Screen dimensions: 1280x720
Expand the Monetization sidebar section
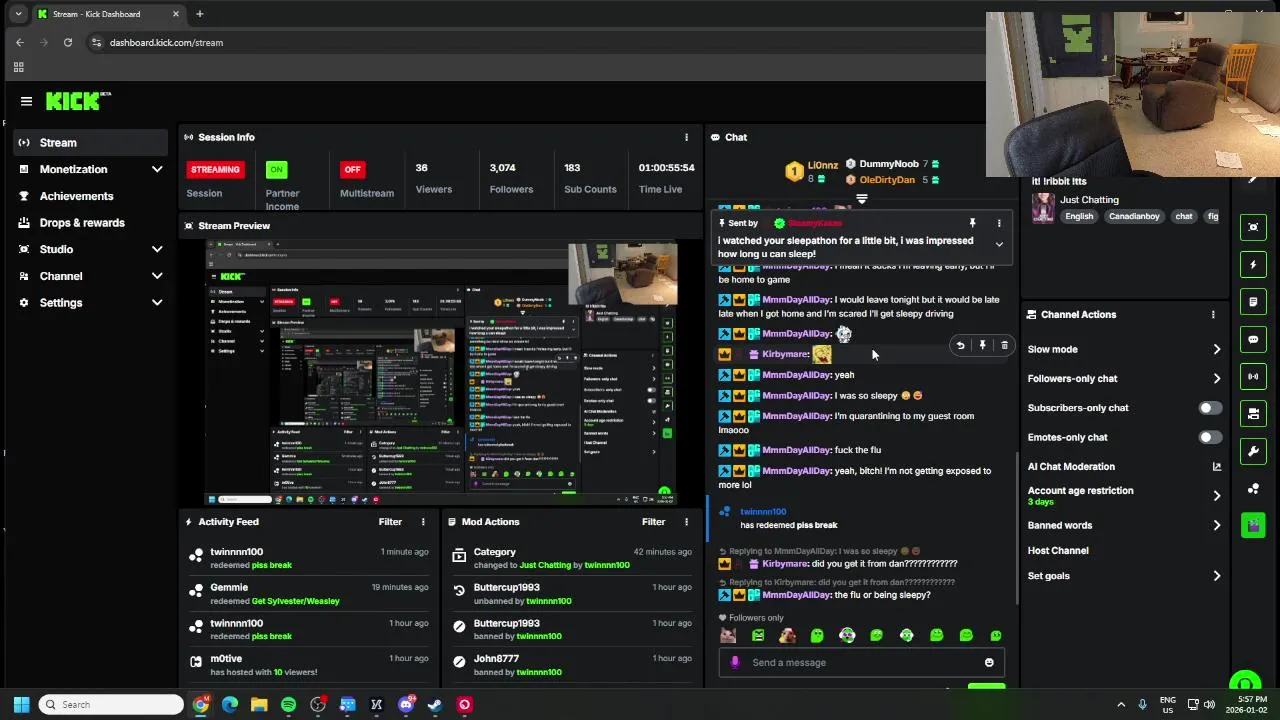pos(90,169)
